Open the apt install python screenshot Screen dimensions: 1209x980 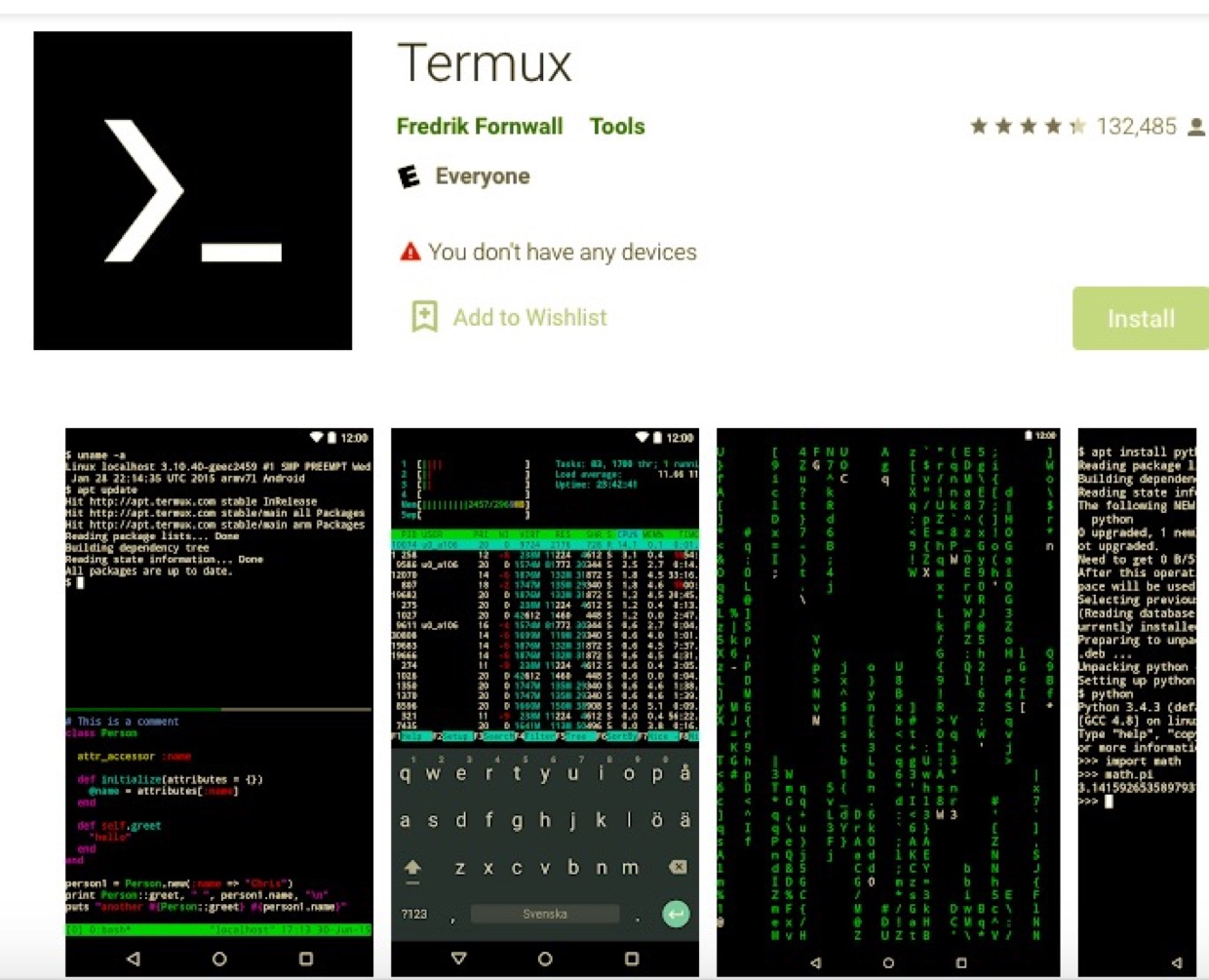click(1137, 702)
